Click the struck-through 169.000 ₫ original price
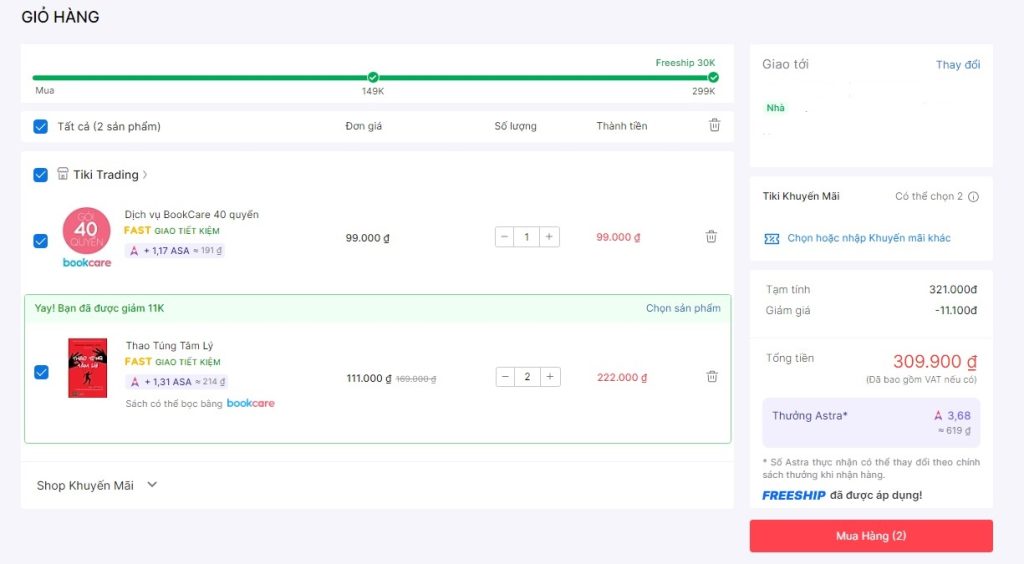Image resolution: width=1024 pixels, height=564 pixels. (x=416, y=379)
